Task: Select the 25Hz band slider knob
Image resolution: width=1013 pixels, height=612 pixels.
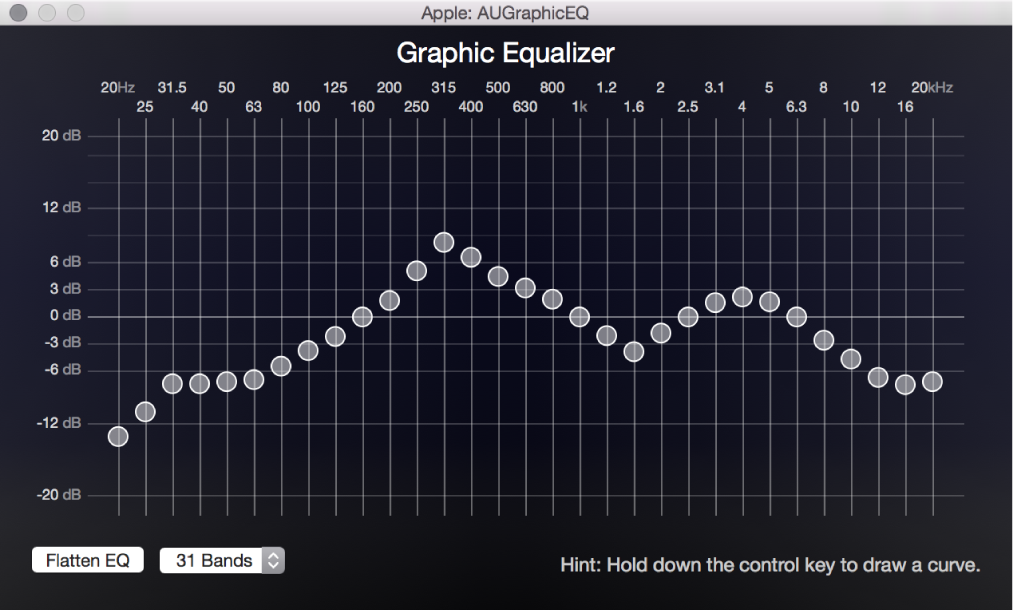Action: tap(145, 411)
